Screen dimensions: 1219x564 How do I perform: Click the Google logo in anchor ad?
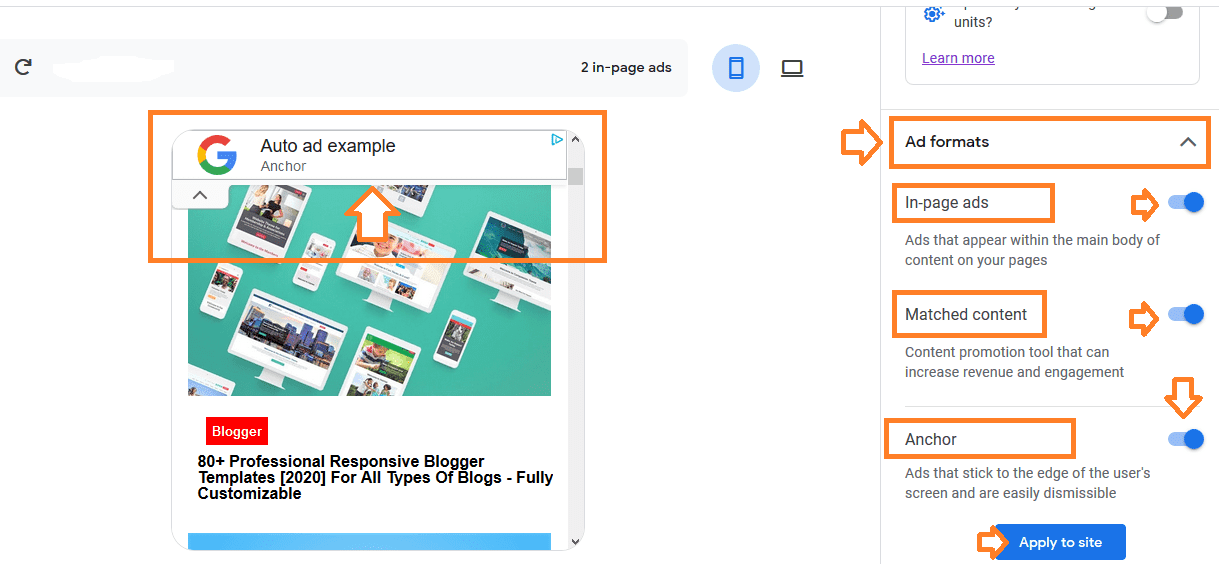(217, 155)
